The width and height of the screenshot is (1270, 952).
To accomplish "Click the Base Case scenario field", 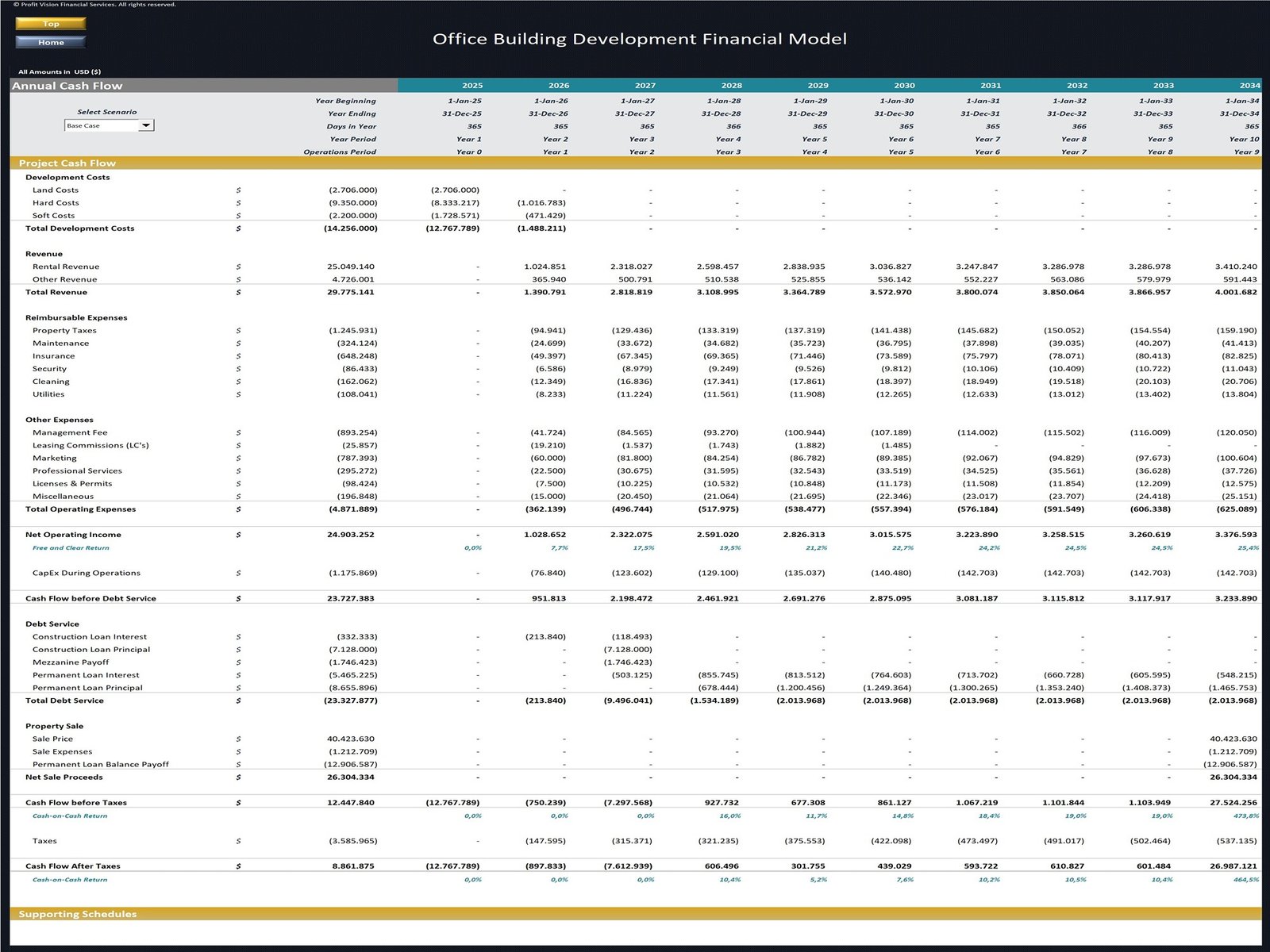I will click(101, 125).
